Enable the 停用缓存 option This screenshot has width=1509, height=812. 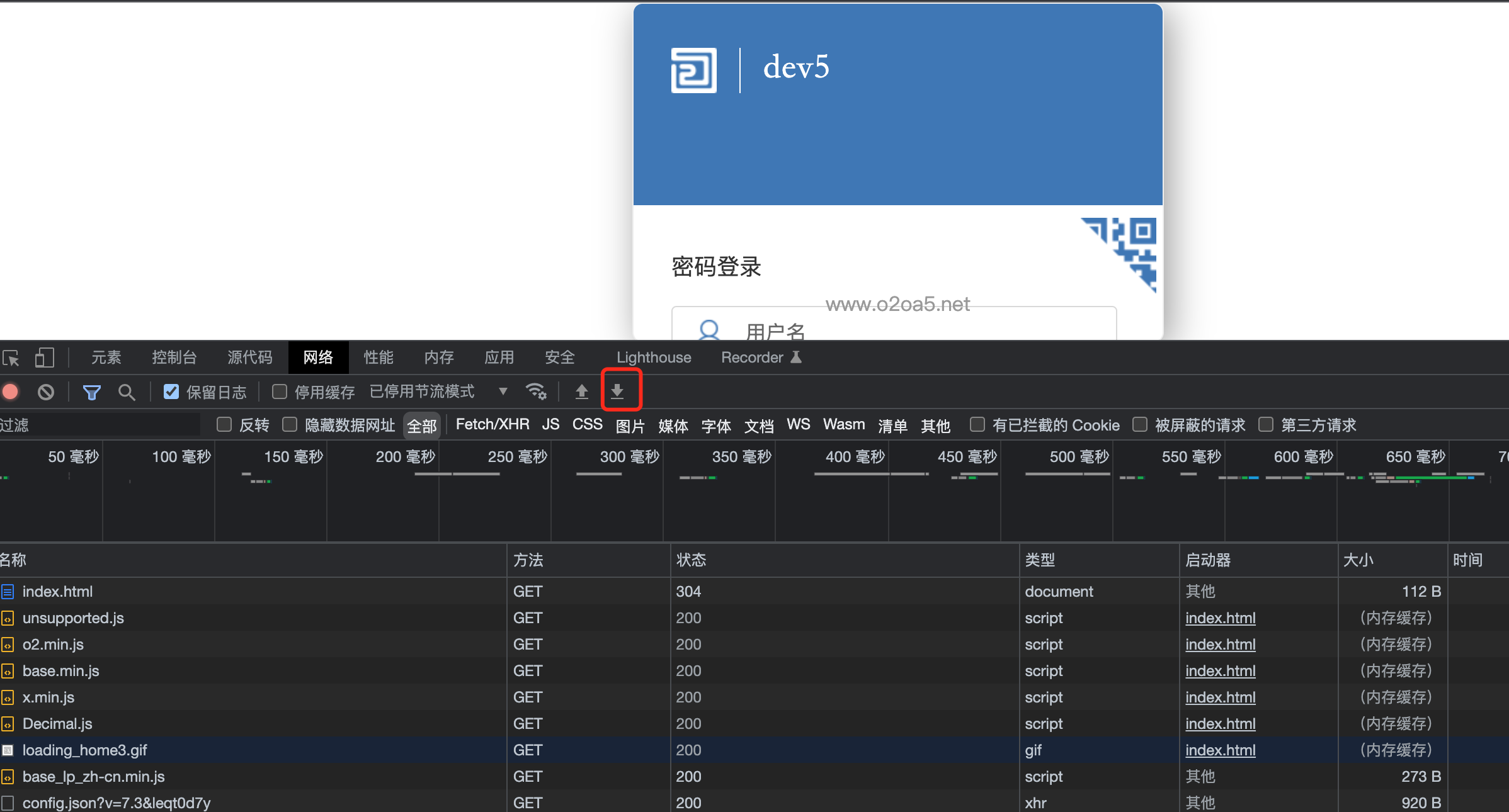[x=278, y=391]
